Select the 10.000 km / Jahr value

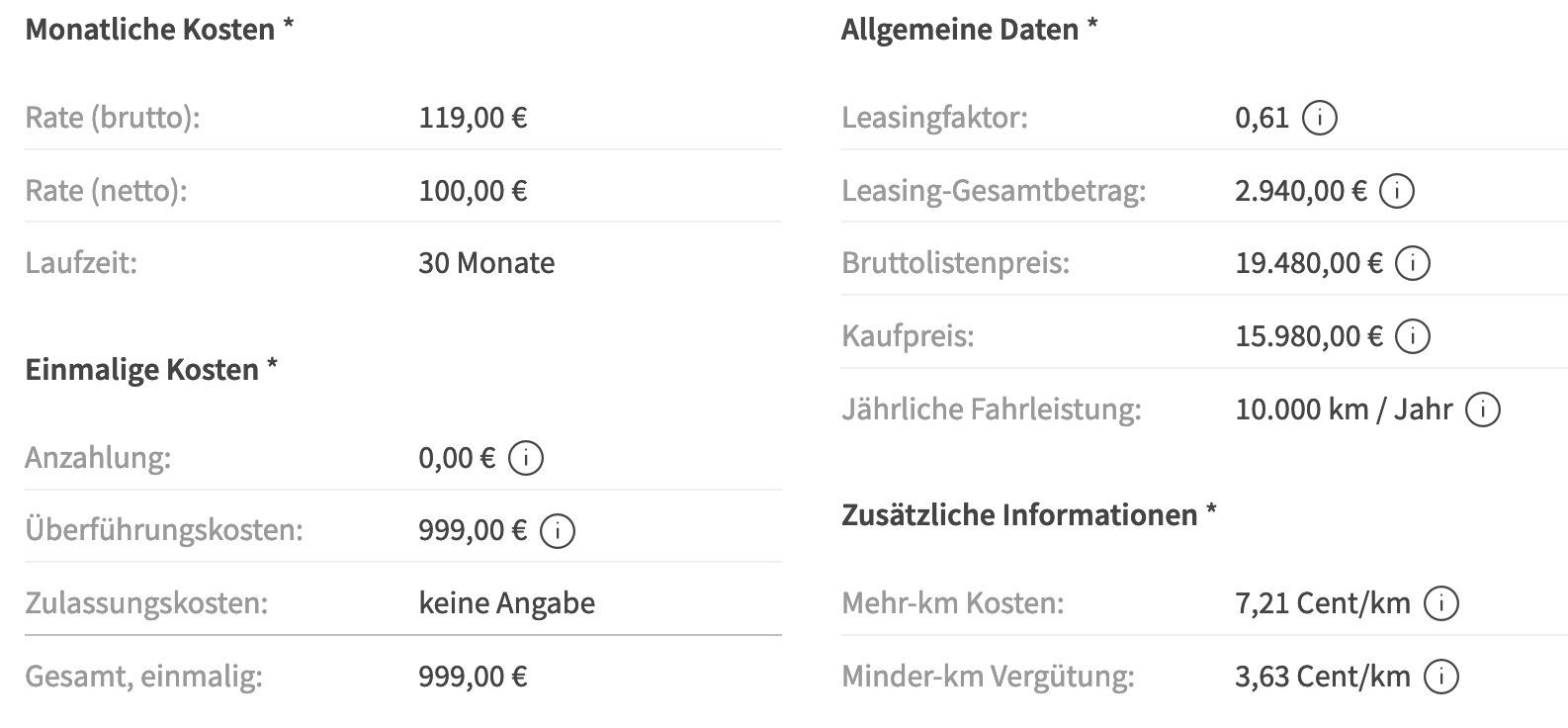(x=1344, y=409)
